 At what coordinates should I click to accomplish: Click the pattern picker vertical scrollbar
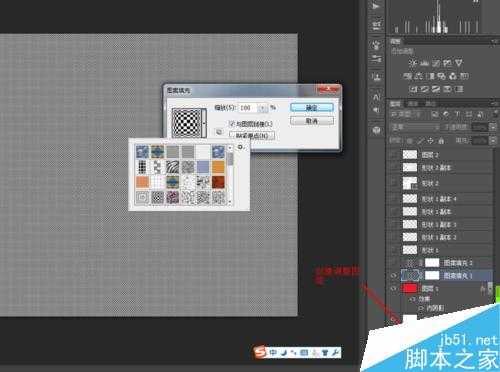(230, 174)
